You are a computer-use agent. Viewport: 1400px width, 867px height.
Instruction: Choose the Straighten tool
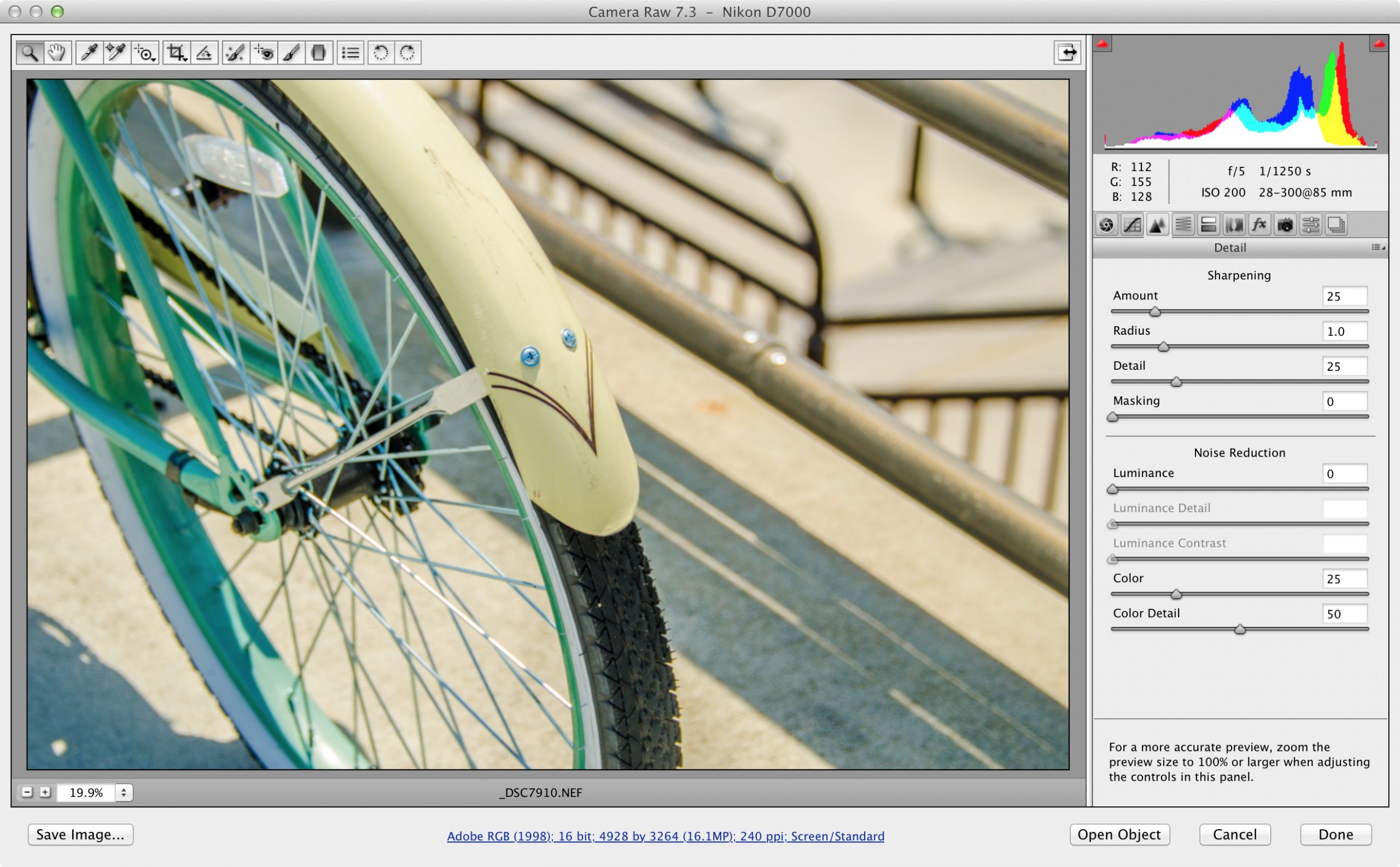[x=204, y=53]
